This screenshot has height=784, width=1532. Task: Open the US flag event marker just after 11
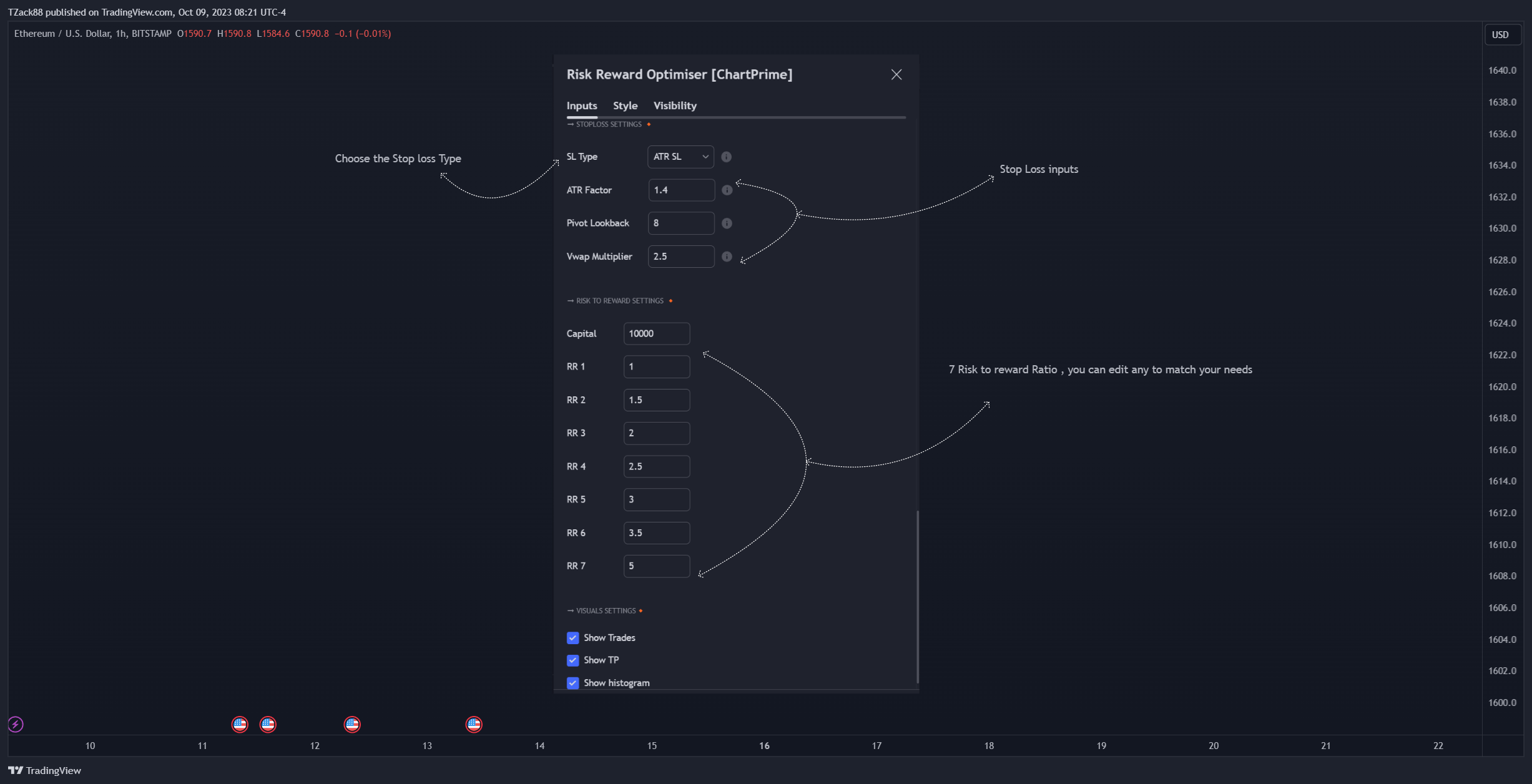pyautogui.click(x=240, y=724)
